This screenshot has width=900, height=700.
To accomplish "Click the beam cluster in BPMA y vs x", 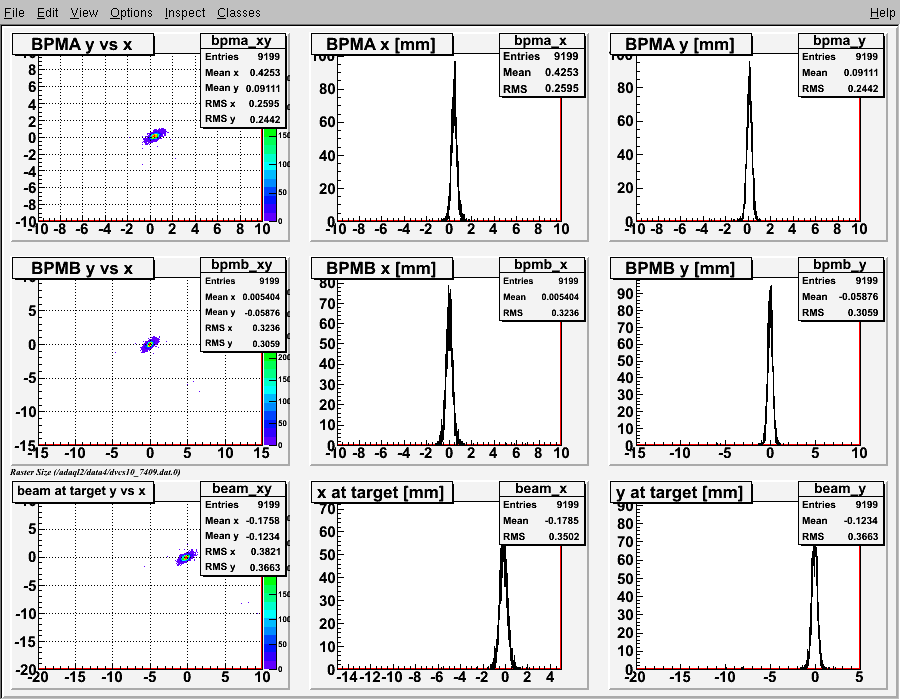I will click(154, 136).
